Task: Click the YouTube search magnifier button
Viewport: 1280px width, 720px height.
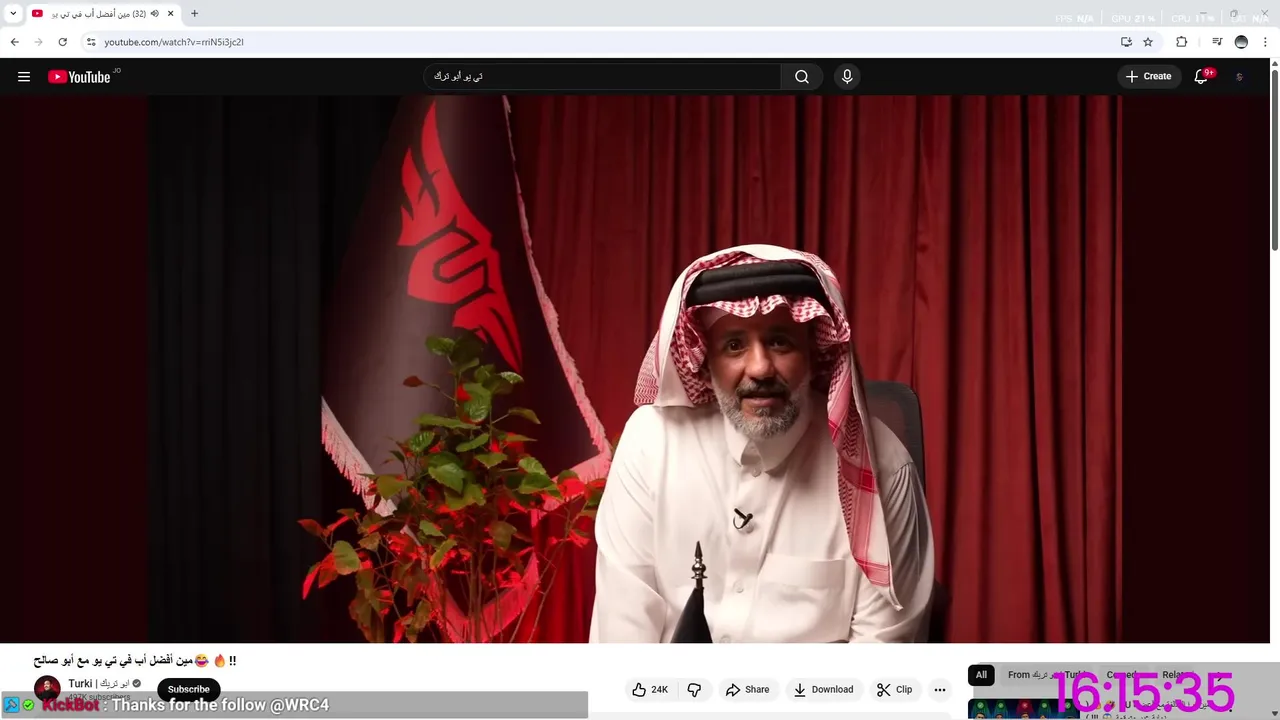Action: click(x=802, y=77)
